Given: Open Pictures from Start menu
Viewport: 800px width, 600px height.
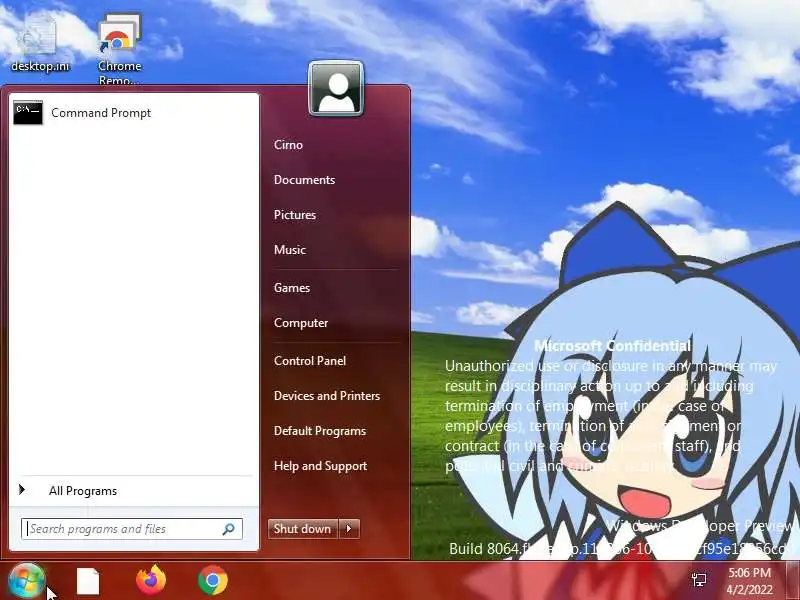Looking at the screenshot, I should tap(295, 215).
